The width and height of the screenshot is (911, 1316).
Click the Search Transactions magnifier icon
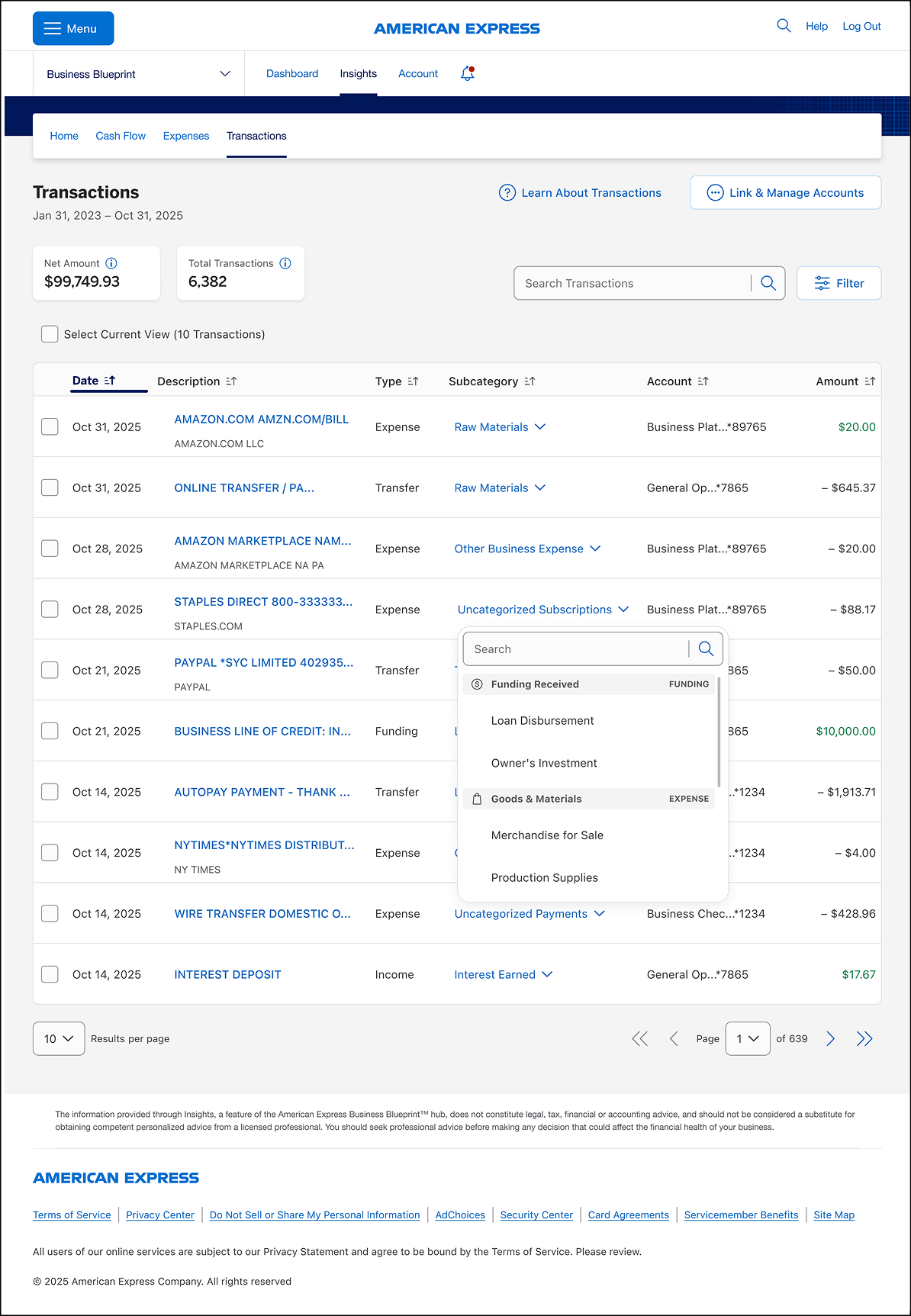click(x=768, y=283)
